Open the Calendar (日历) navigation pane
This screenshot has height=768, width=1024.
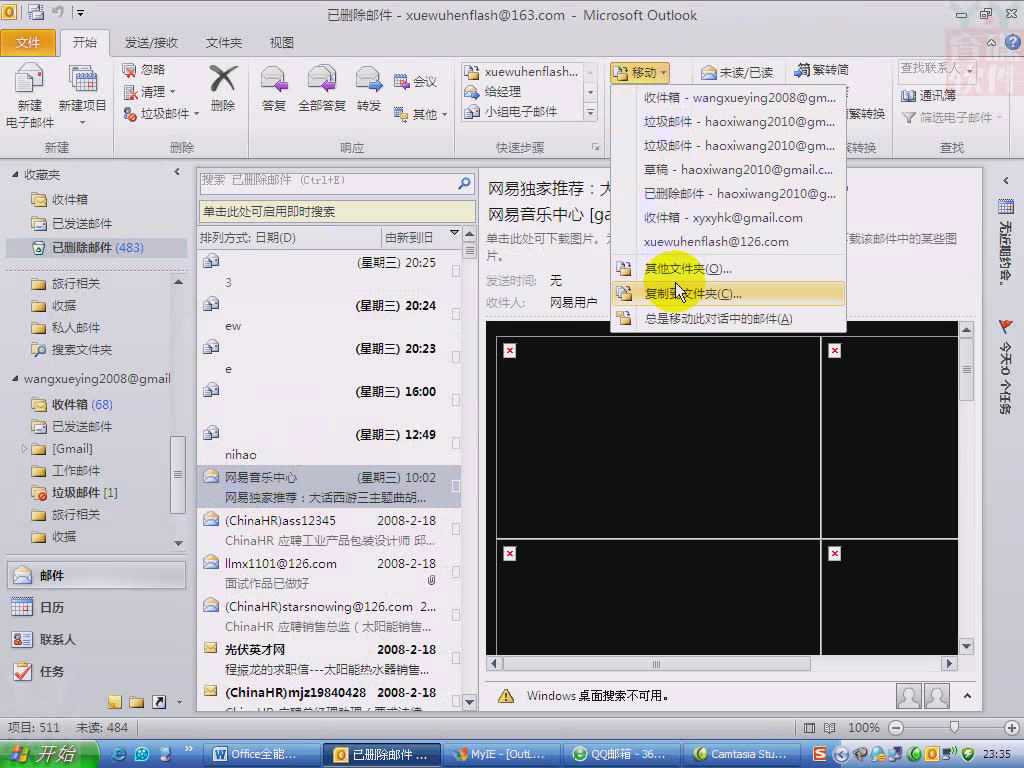pyautogui.click(x=97, y=607)
